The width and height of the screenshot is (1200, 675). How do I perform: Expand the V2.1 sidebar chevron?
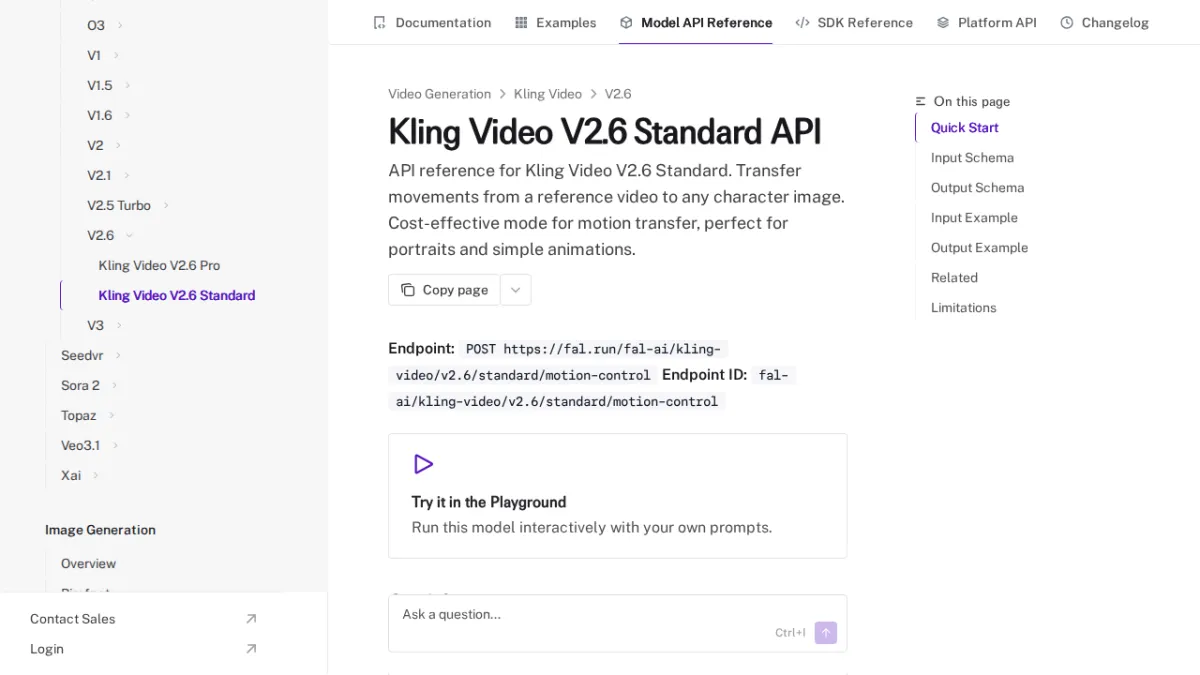pos(127,175)
